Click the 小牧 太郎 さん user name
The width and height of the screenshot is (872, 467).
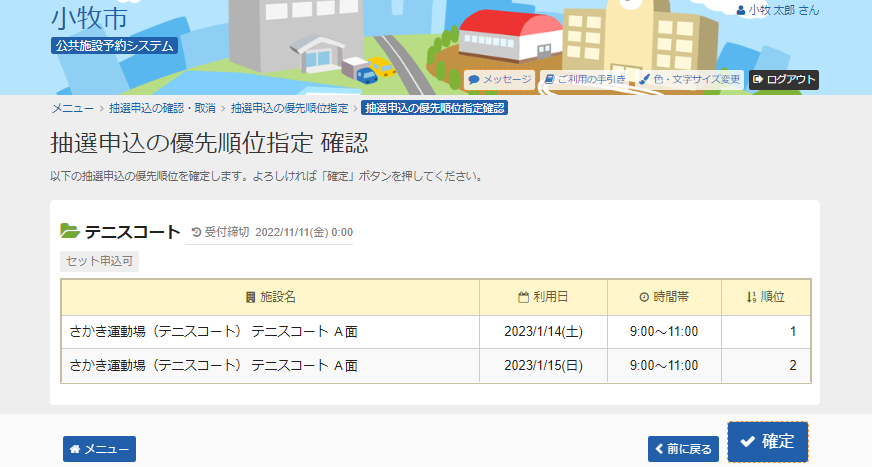pyautogui.click(x=784, y=11)
